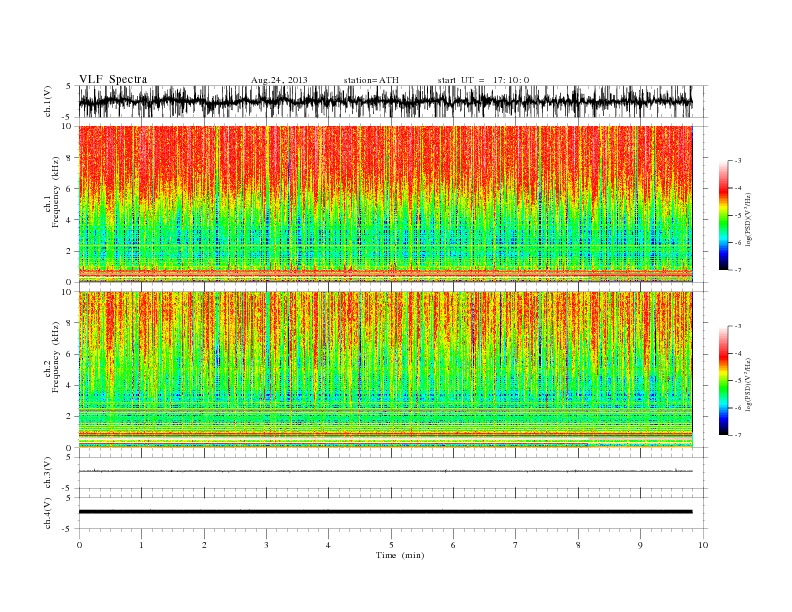Viewport: 792px width, 612px height.
Task: Click time axis tick label "3"
Action: [266, 545]
